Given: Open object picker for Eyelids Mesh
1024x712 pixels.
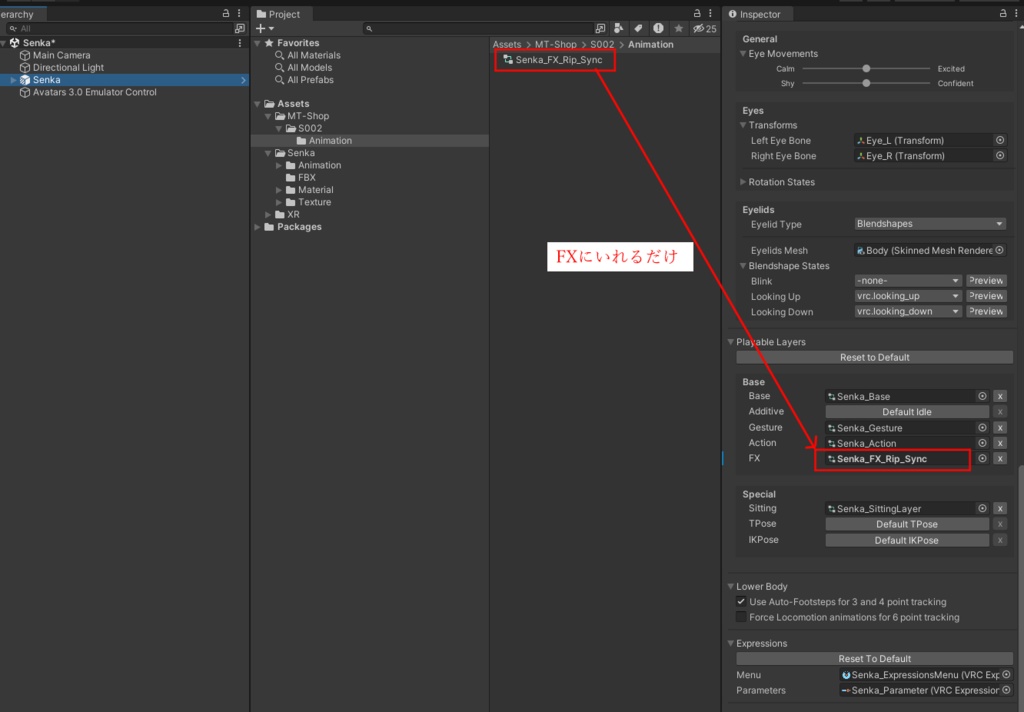Looking at the screenshot, I should (x=1000, y=250).
